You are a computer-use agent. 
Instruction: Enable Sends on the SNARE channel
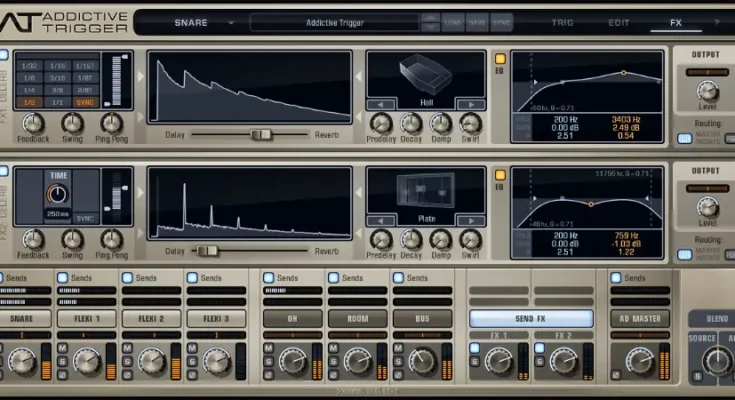6,277
